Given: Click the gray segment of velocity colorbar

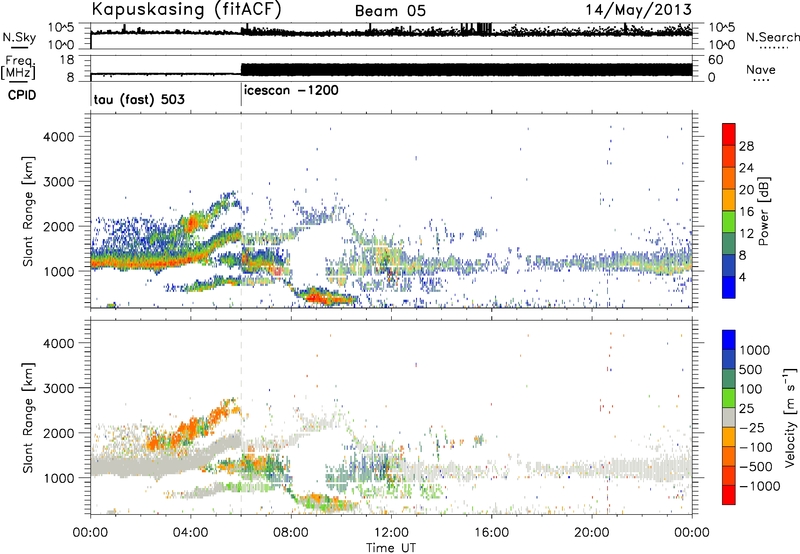Looking at the screenshot, I should click(729, 417).
